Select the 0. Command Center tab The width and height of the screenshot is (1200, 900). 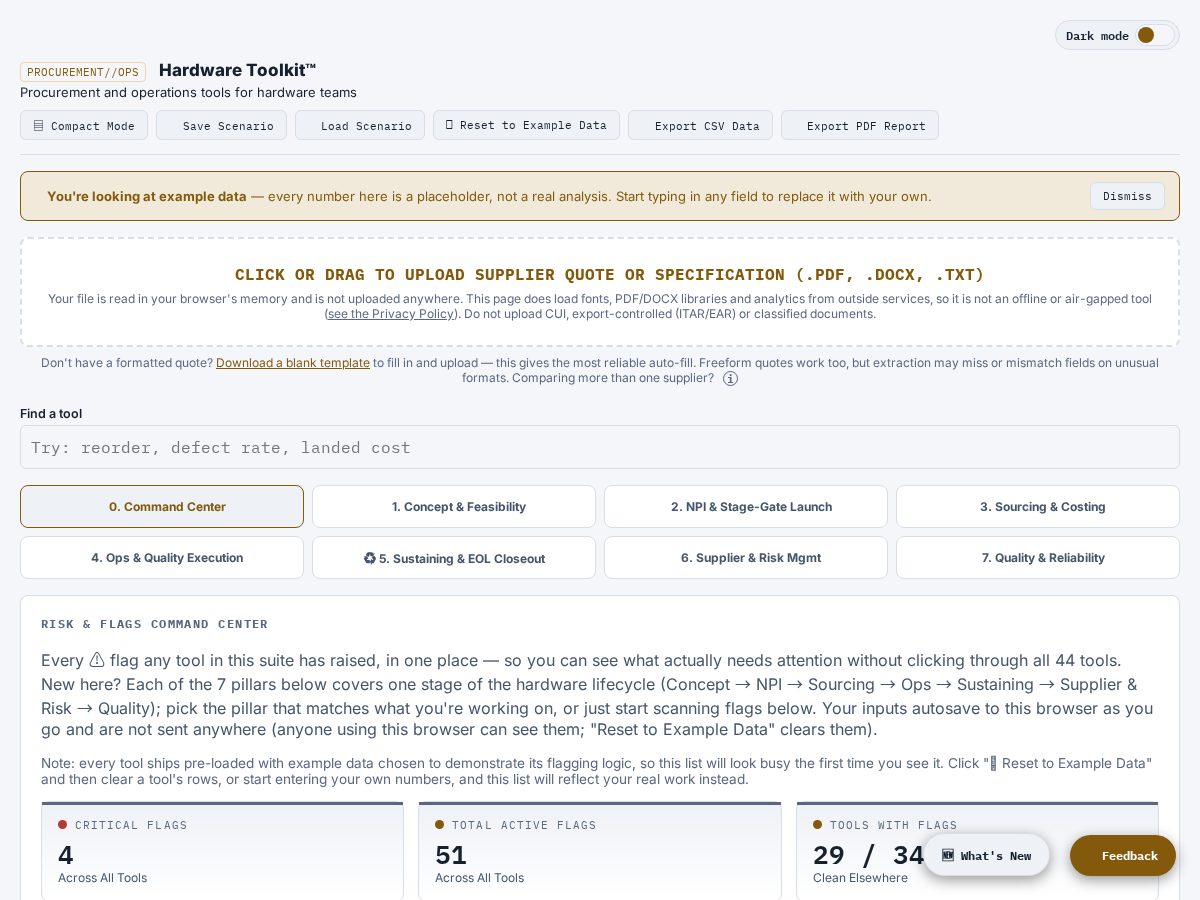click(162, 507)
